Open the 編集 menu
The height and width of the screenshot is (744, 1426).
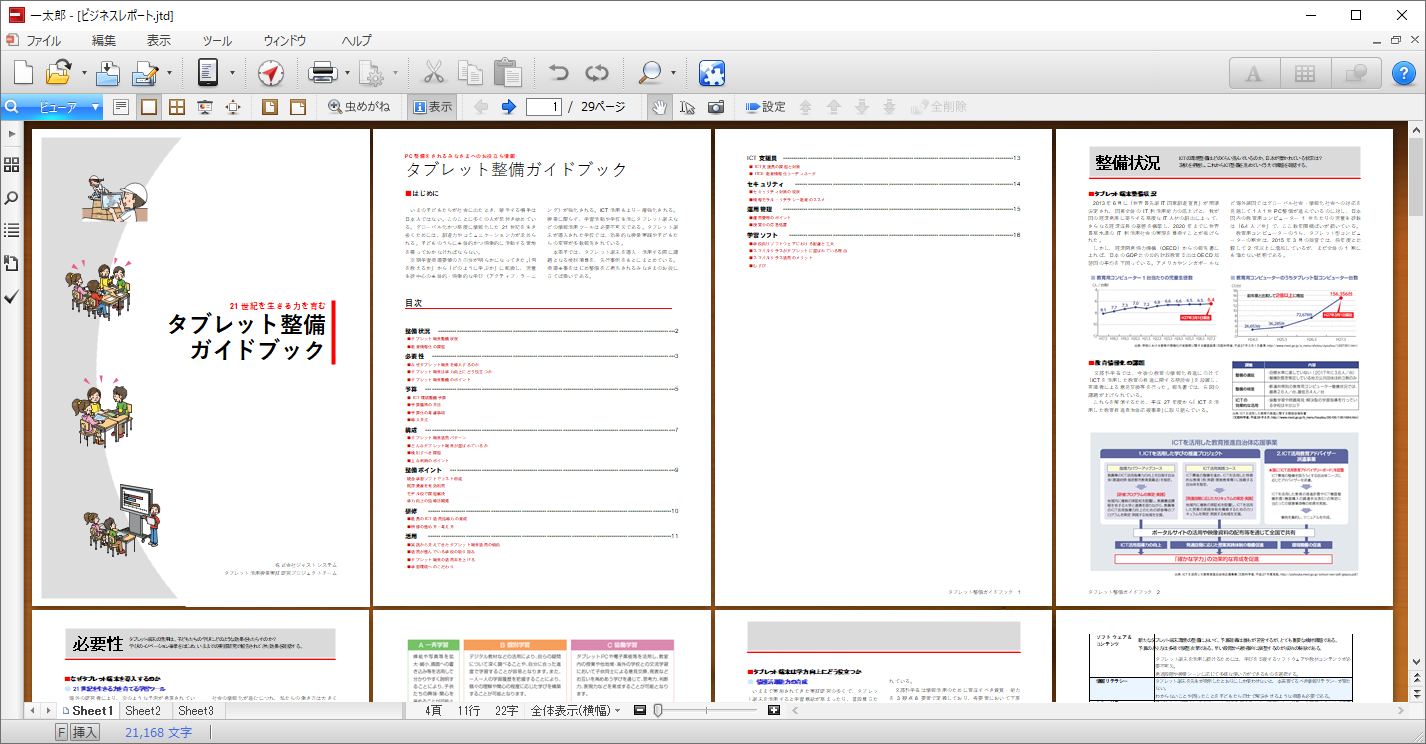tap(104, 41)
